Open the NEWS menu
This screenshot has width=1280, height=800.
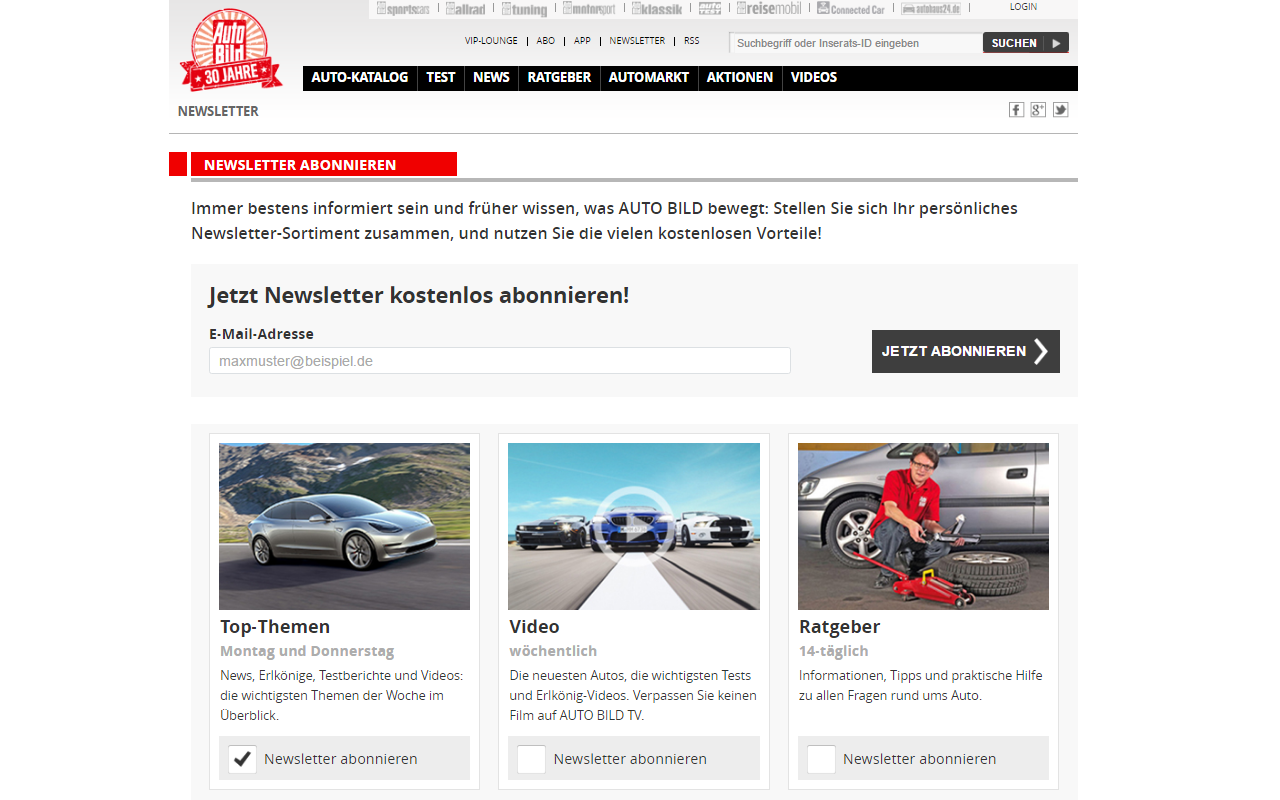pyautogui.click(x=491, y=78)
